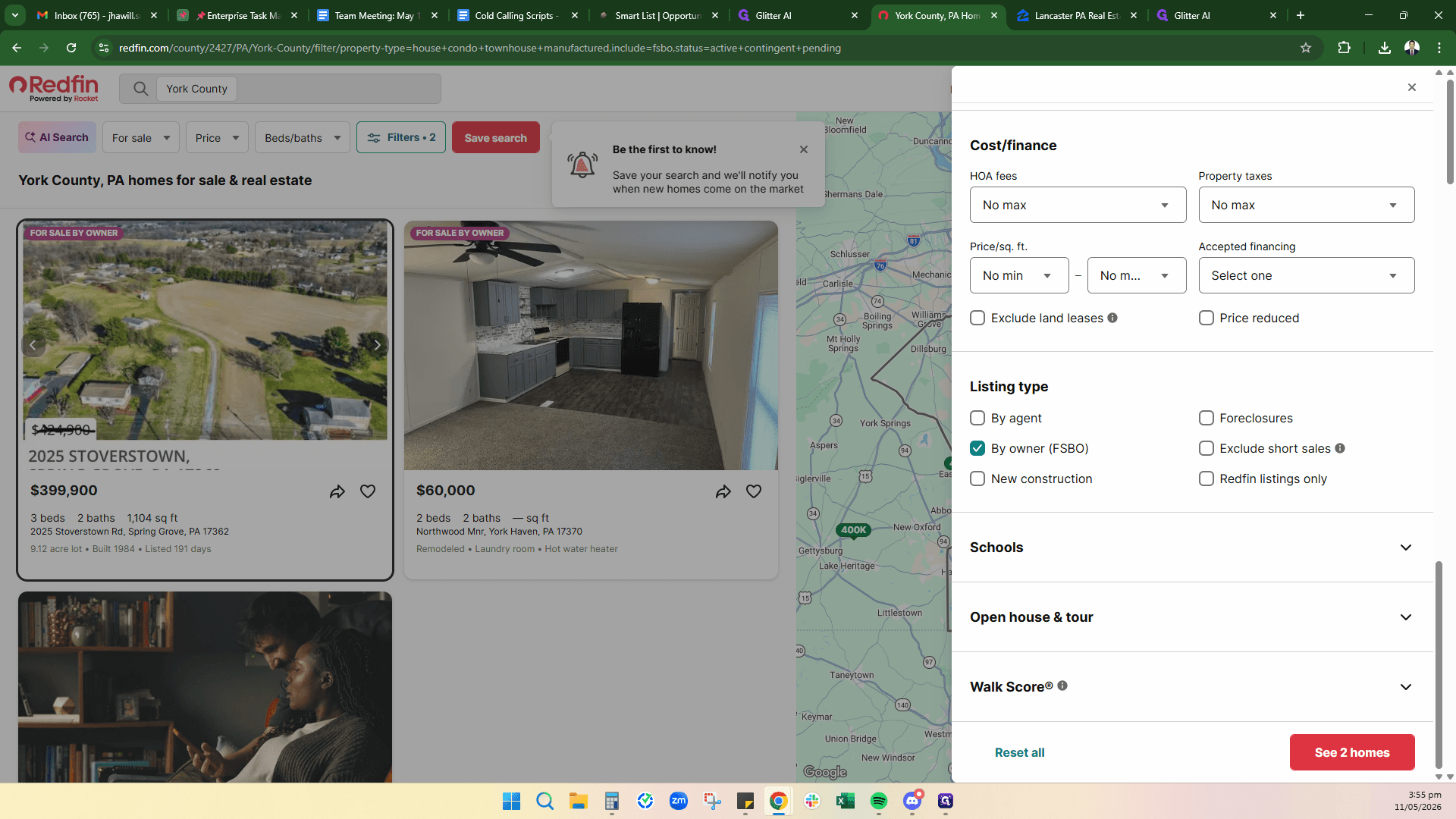This screenshot has width=1456, height=819.
Task: Click info icon next to Exclude land leases
Action: point(1112,318)
